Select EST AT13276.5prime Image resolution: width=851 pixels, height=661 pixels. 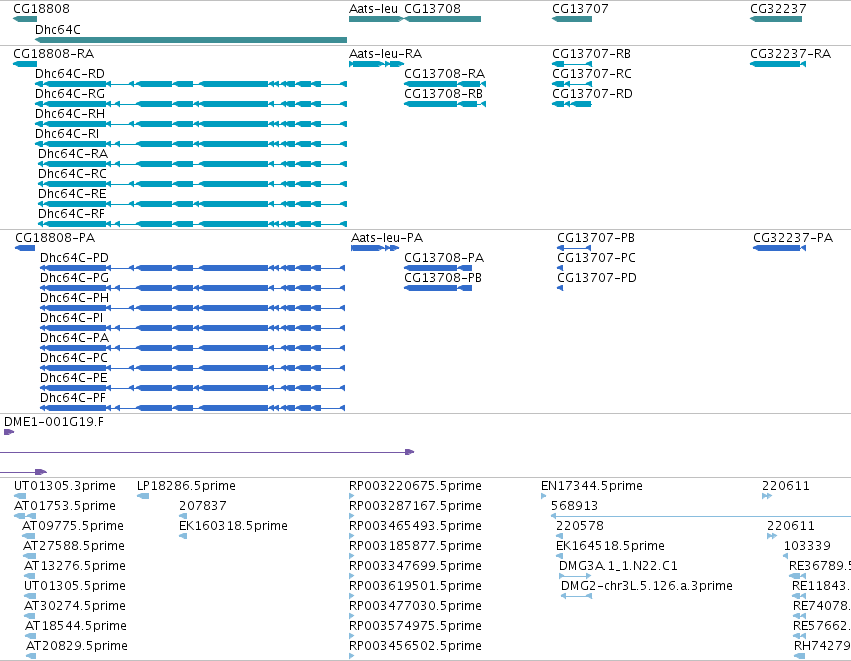tap(75, 566)
